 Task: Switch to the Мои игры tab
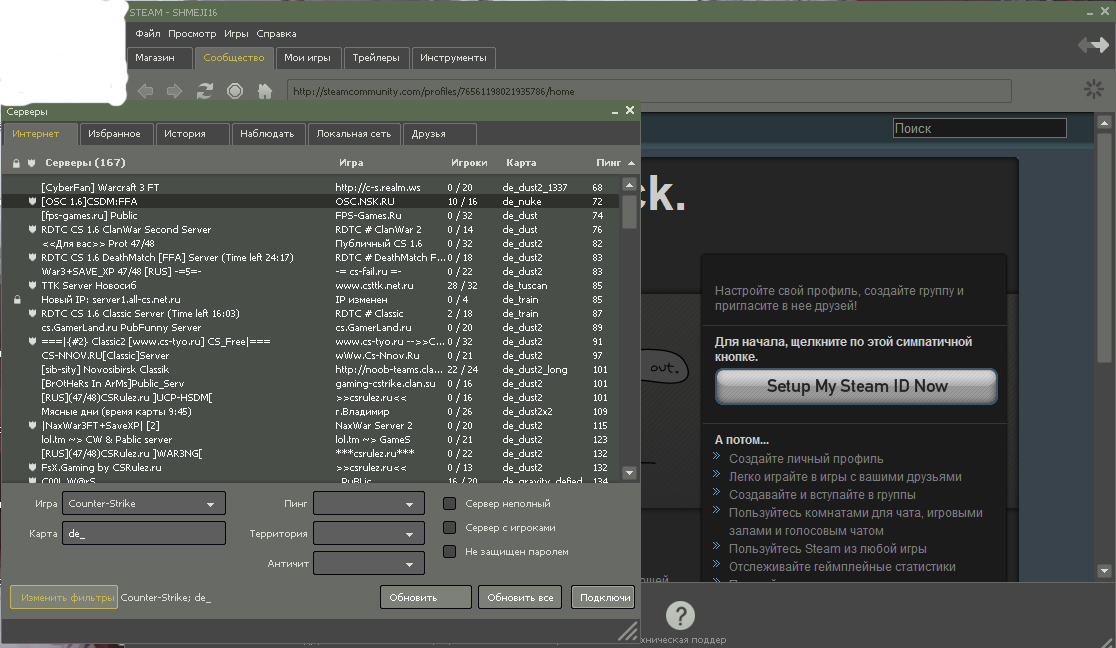point(307,58)
